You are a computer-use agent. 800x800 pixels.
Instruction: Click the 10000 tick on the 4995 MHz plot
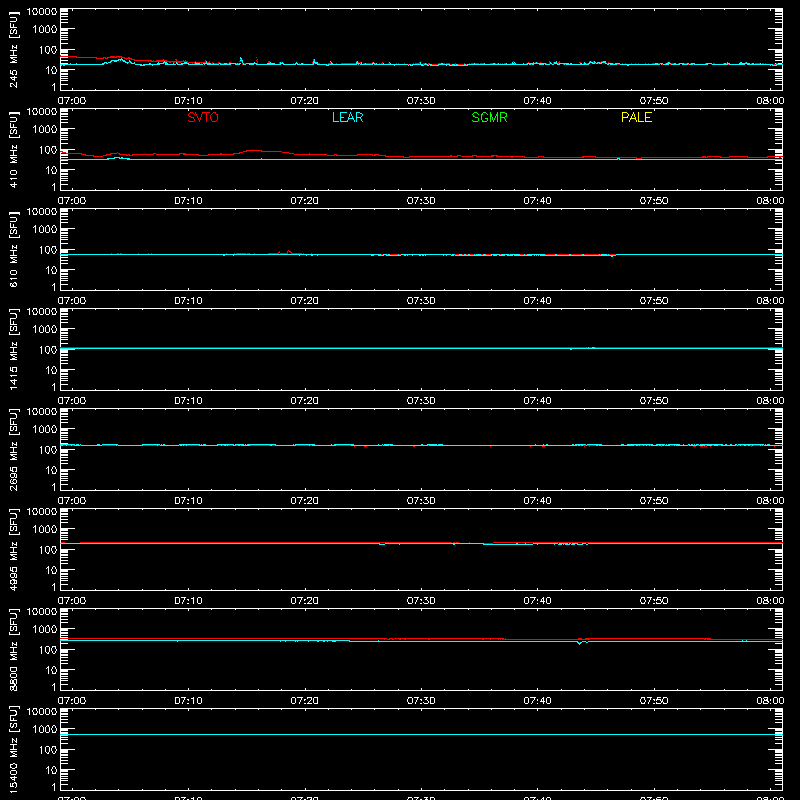pos(42,512)
